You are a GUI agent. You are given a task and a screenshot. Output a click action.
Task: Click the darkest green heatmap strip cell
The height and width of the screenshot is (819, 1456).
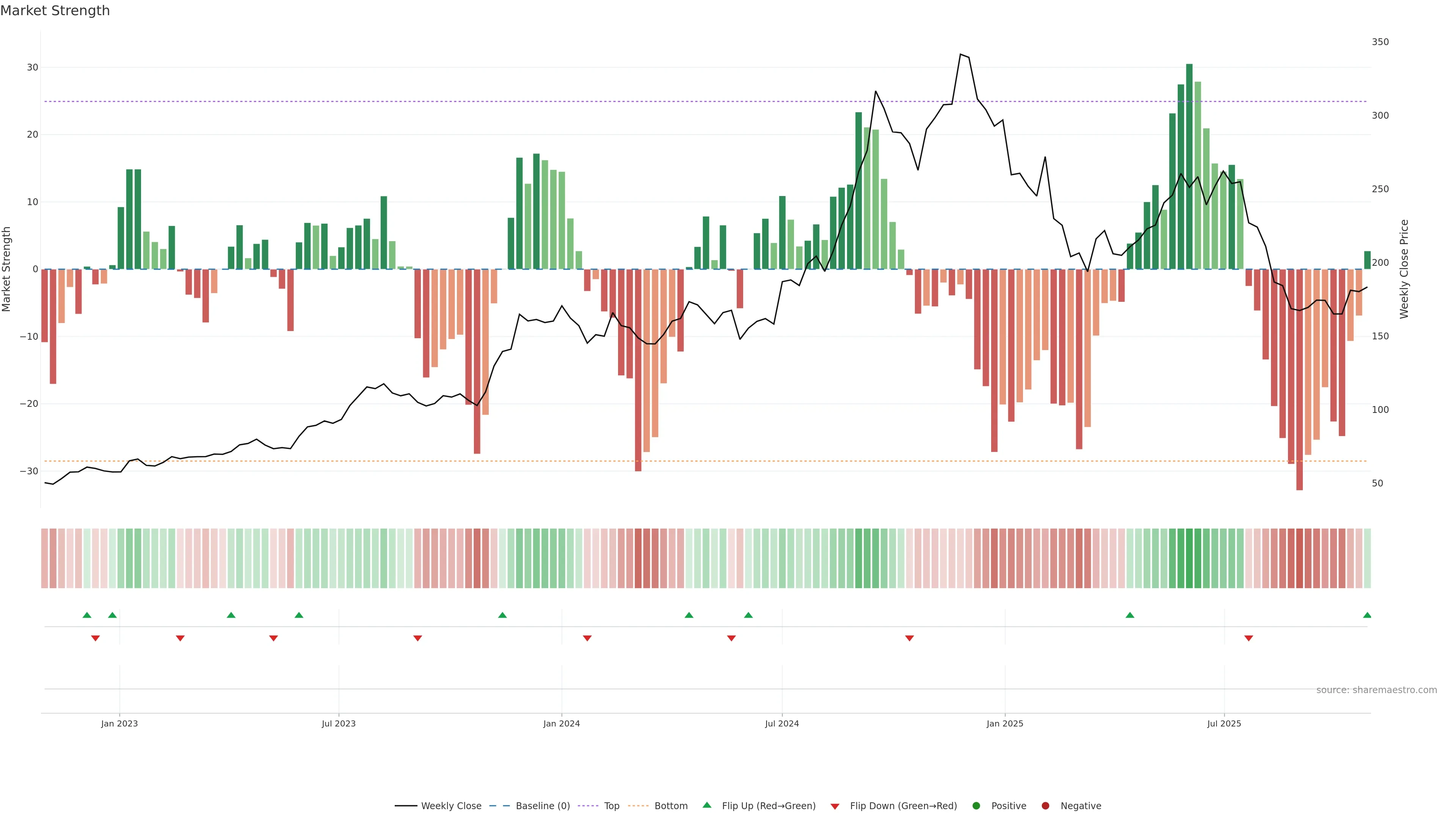coord(1189,558)
